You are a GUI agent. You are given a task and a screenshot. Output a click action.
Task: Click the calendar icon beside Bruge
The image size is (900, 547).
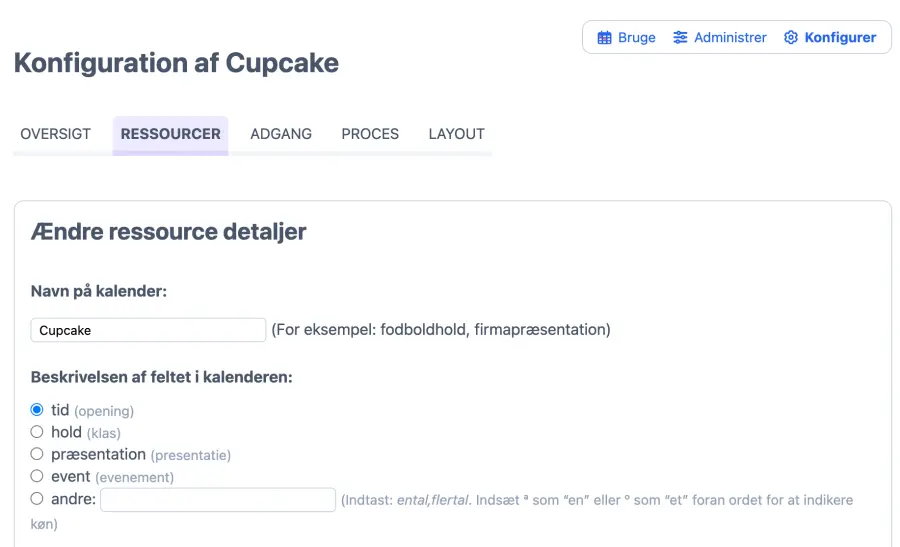(604, 38)
